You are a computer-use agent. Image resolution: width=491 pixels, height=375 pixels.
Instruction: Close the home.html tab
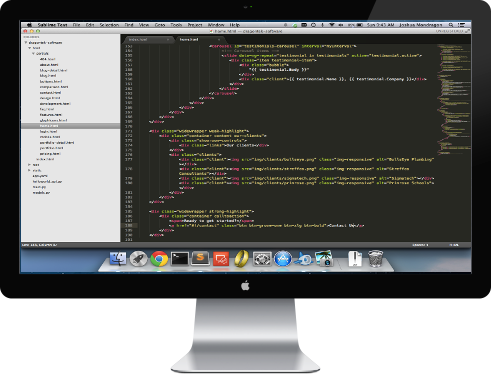point(219,39)
